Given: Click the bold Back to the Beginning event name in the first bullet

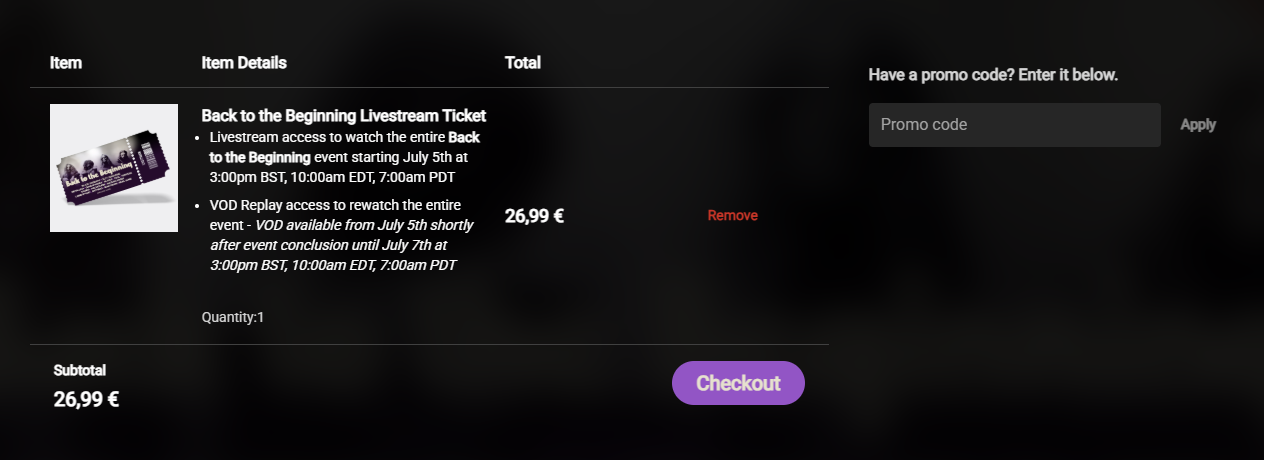Looking at the screenshot, I should coord(345,147).
